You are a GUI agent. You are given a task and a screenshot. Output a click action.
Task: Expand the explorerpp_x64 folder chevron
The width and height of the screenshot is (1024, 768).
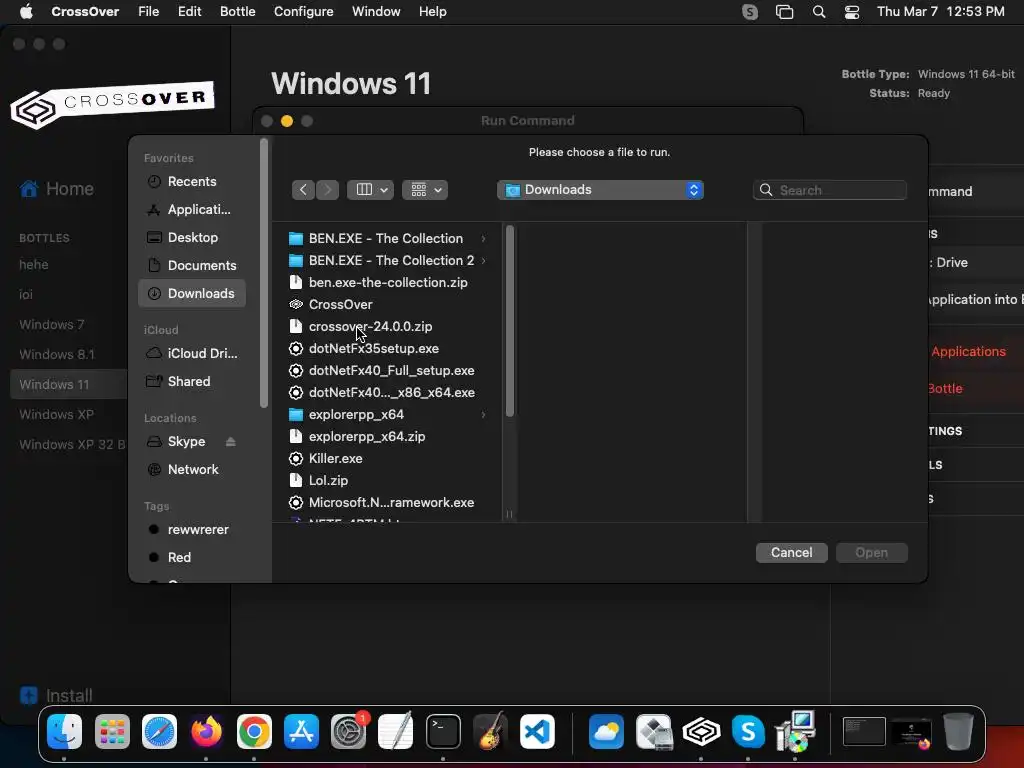(483, 415)
